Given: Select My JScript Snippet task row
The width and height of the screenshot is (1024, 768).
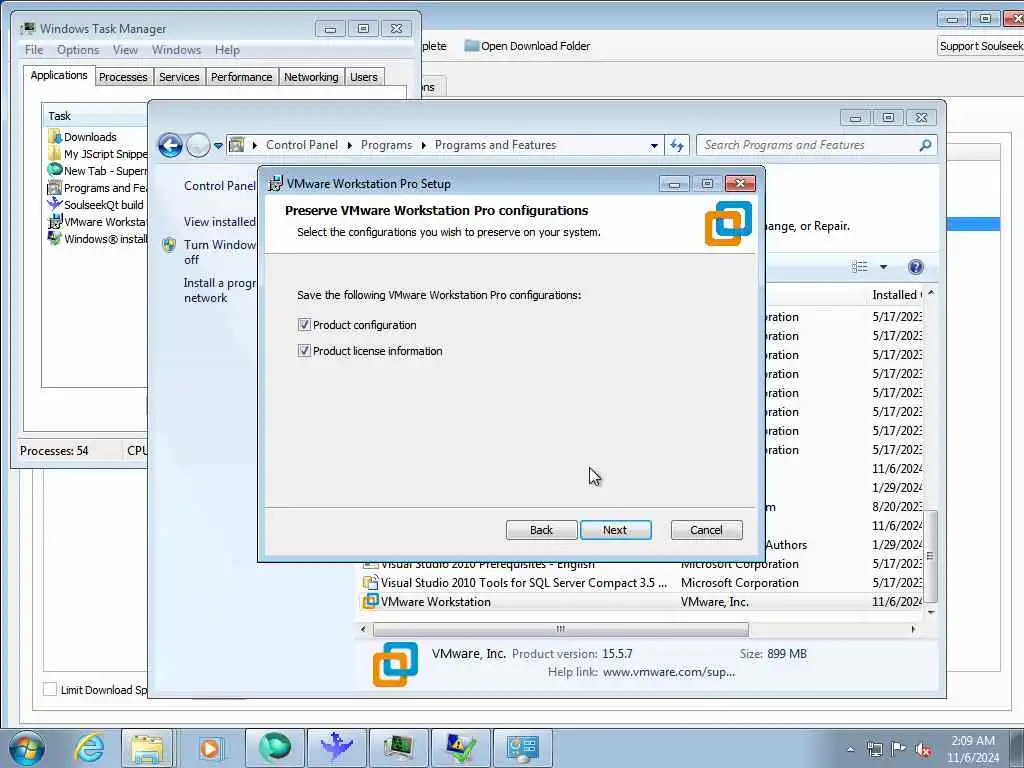Looking at the screenshot, I should pos(97,153).
